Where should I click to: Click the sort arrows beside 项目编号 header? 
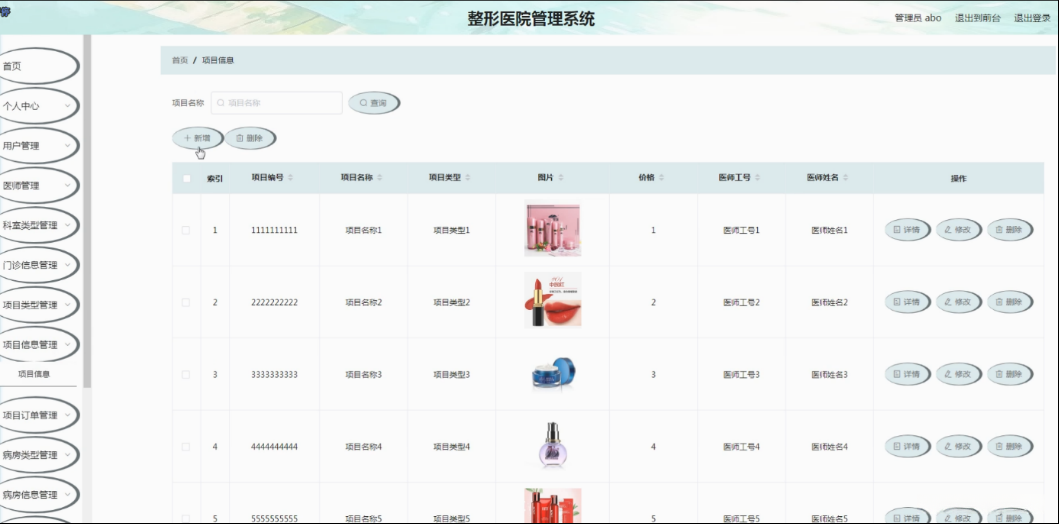click(x=290, y=178)
